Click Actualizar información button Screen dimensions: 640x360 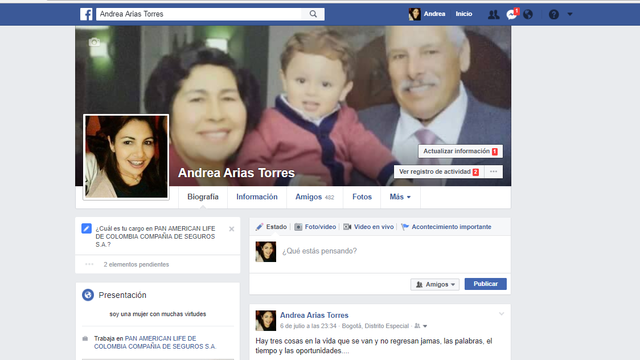(x=460, y=151)
